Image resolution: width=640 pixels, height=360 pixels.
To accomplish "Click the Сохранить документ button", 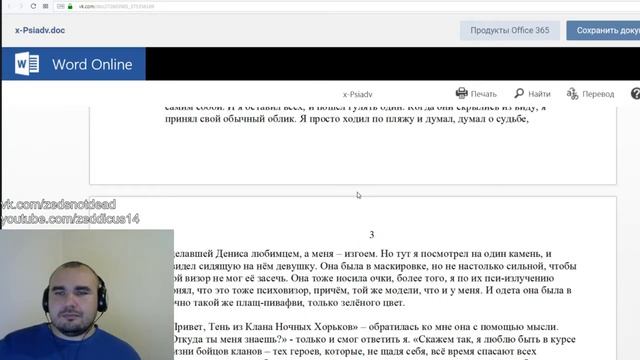I will [x=603, y=30].
